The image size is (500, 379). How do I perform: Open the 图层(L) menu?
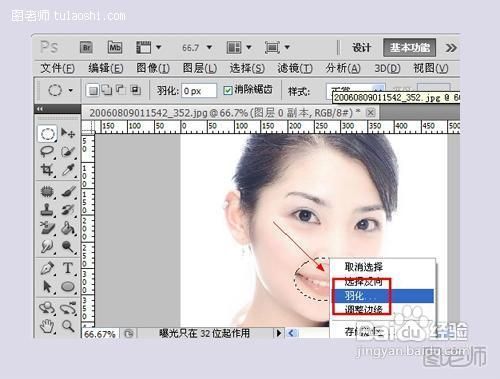click(200, 69)
